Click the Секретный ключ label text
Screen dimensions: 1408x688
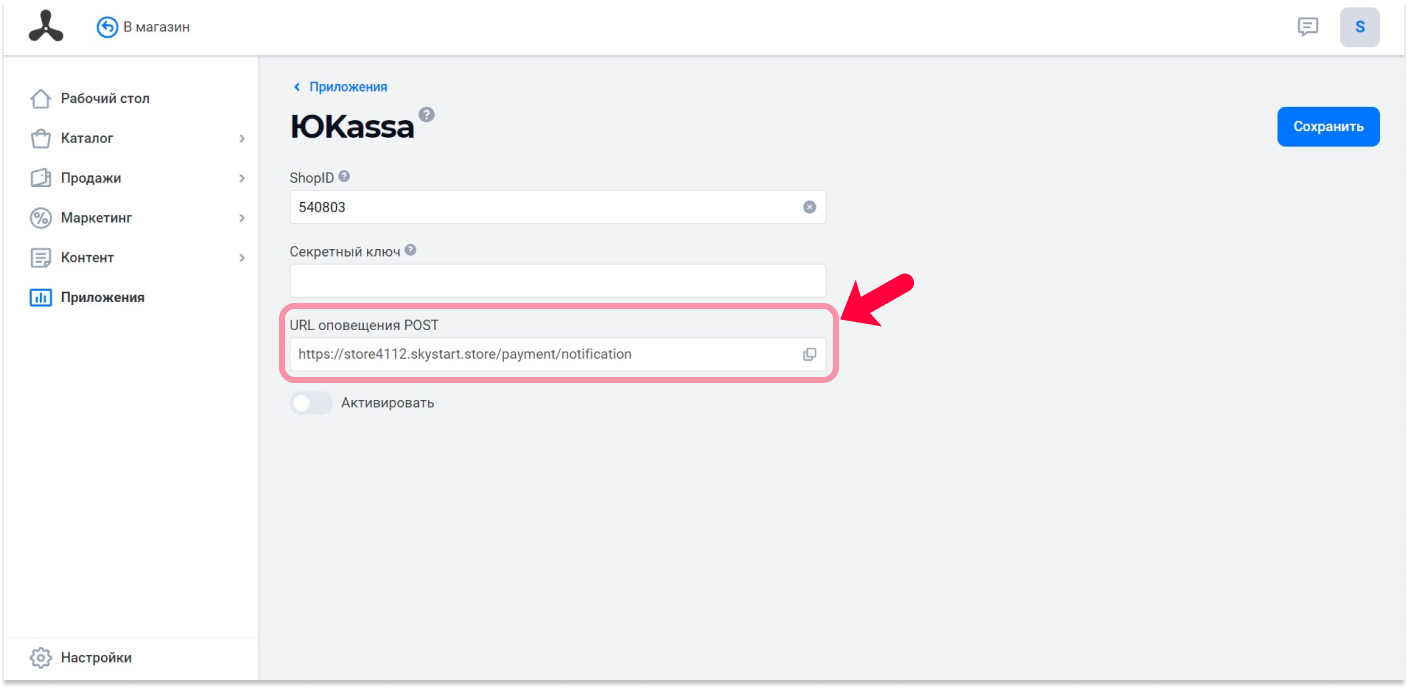(x=345, y=252)
